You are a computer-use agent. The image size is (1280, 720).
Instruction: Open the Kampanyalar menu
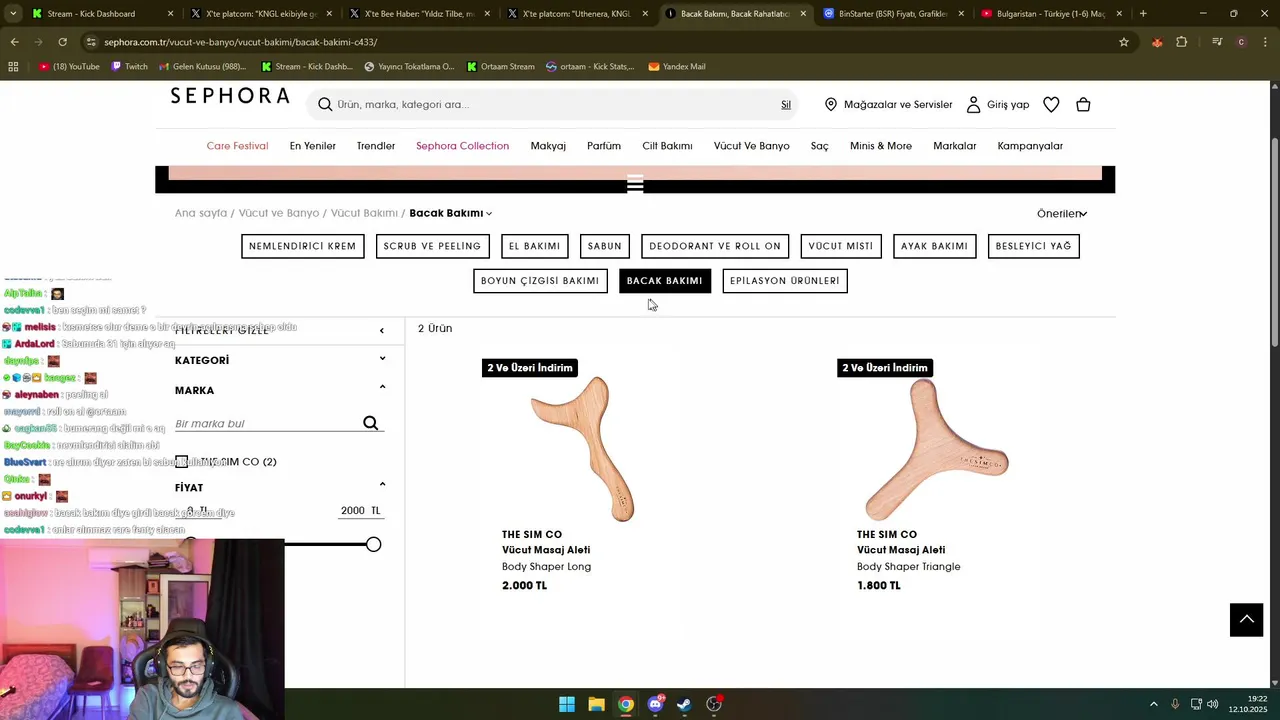[x=1030, y=146]
